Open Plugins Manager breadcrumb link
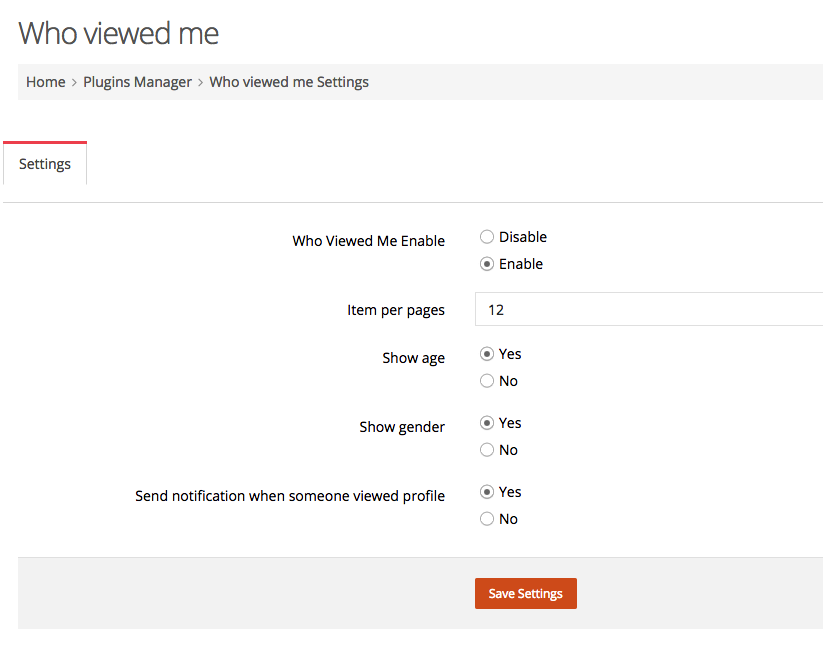 [x=138, y=82]
